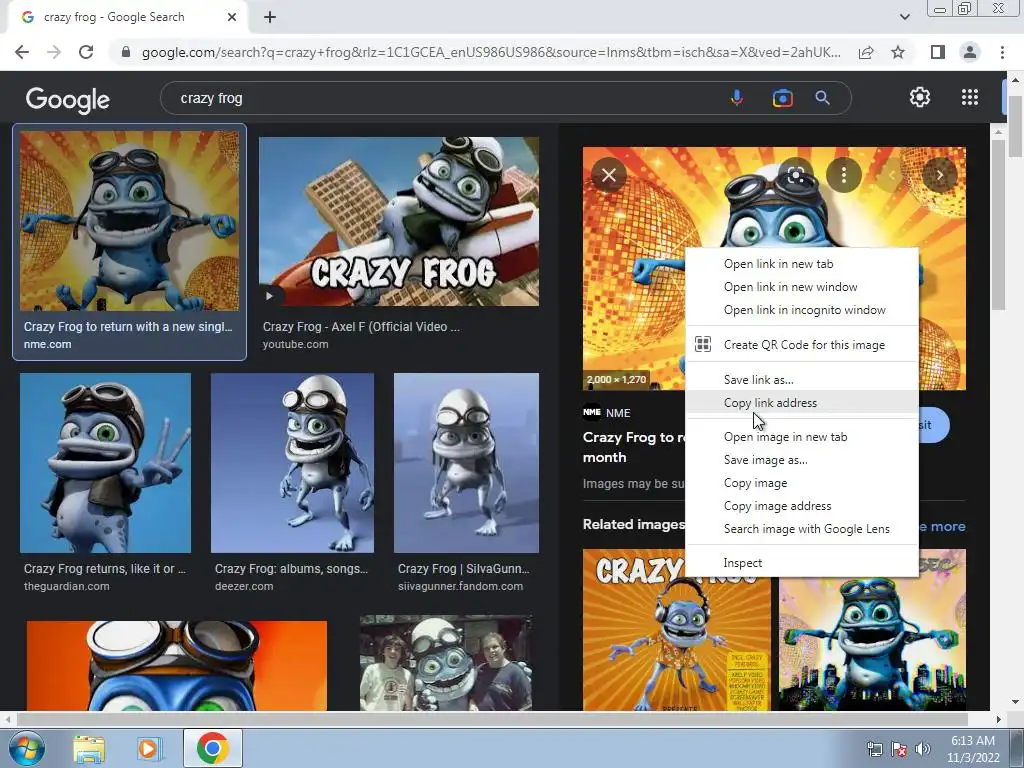Go to previous preview image

pyautogui.click(x=891, y=175)
